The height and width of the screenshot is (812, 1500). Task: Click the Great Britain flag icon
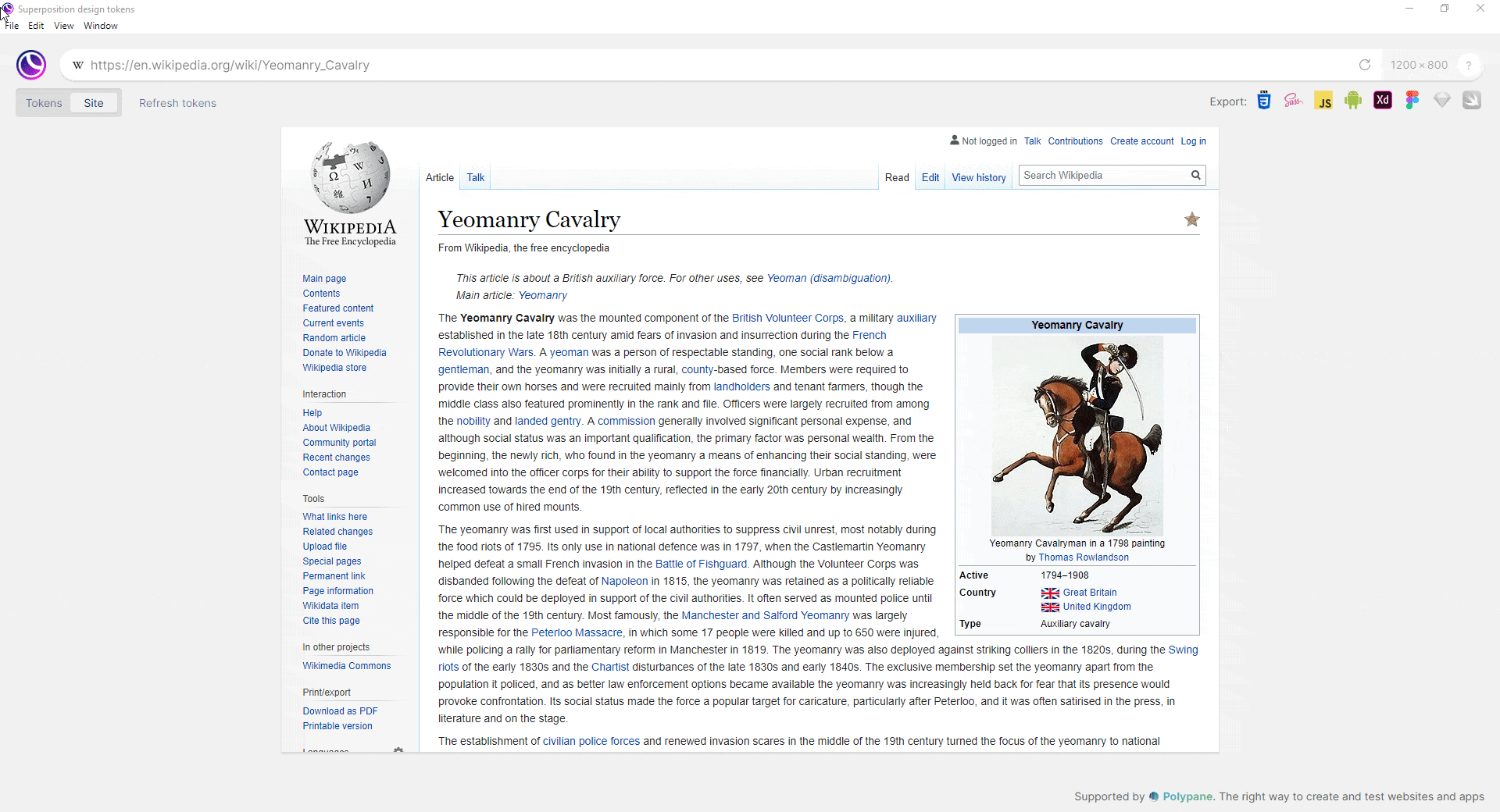[x=1050, y=593]
